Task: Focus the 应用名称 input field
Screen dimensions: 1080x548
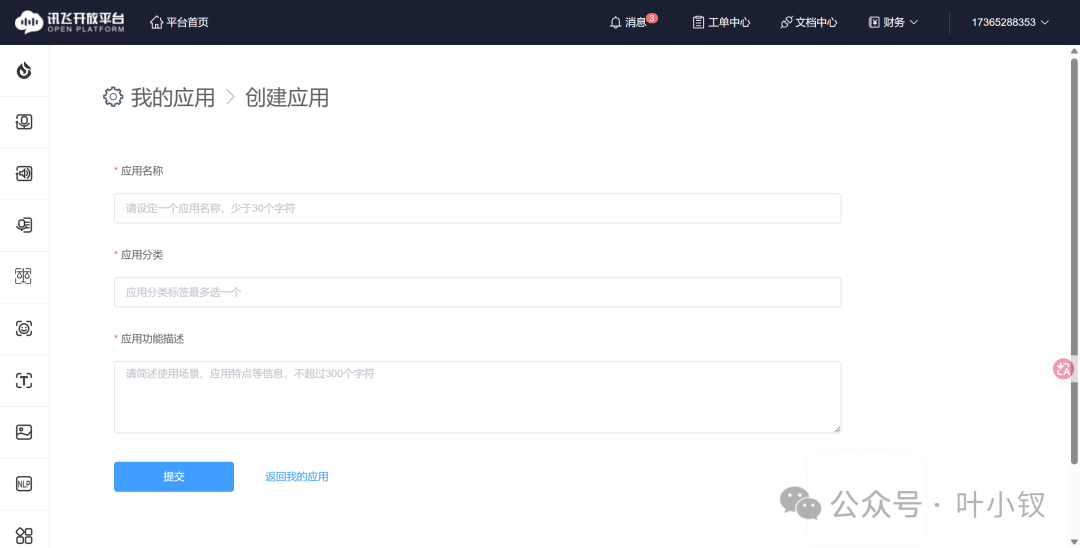Action: tap(477, 208)
